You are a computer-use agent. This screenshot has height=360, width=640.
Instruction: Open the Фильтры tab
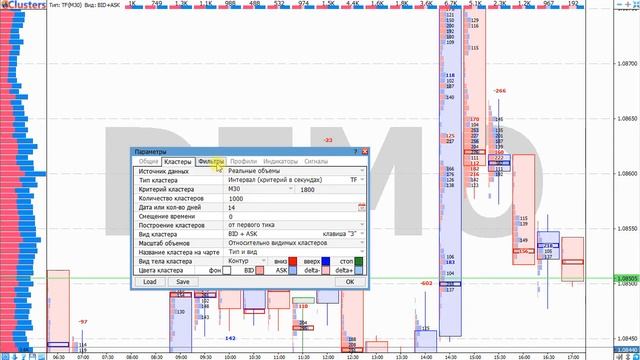(x=211, y=162)
